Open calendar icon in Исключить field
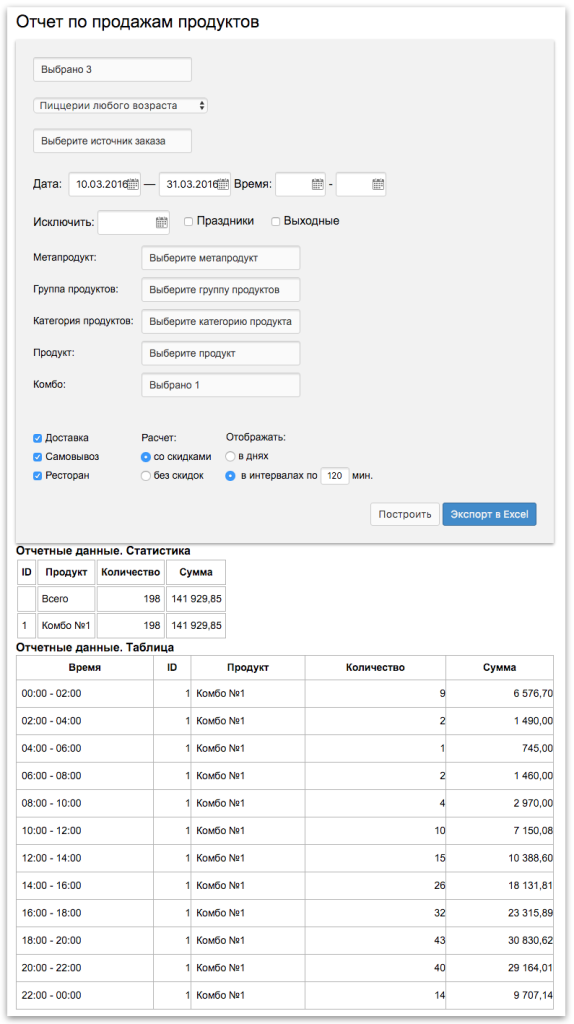This screenshot has height=1024, width=574. point(161,222)
